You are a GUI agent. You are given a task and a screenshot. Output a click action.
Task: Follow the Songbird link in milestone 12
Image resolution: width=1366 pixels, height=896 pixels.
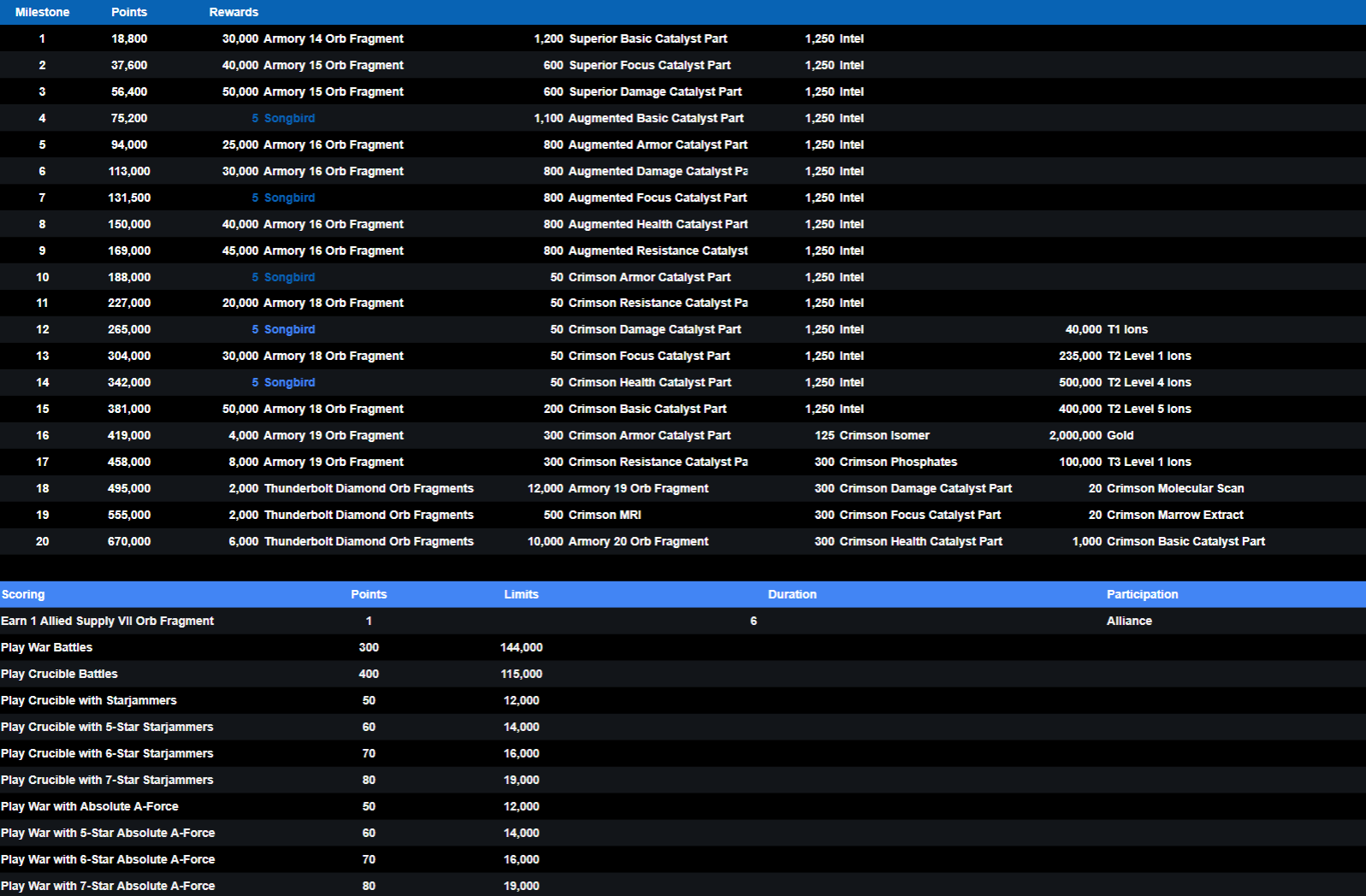[x=289, y=329]
